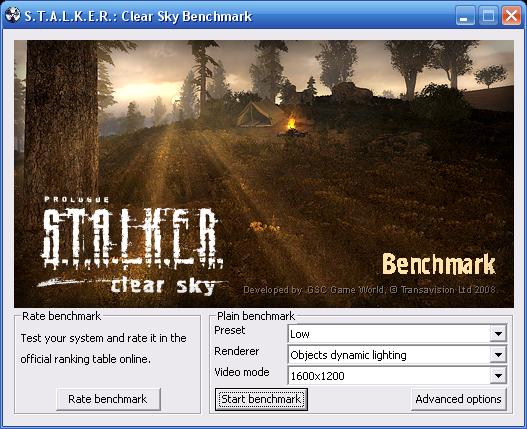This screenshot has height=429, width=527.
Task: Close the Clear Sky Benchmark window
Action: tap(511, 16)
